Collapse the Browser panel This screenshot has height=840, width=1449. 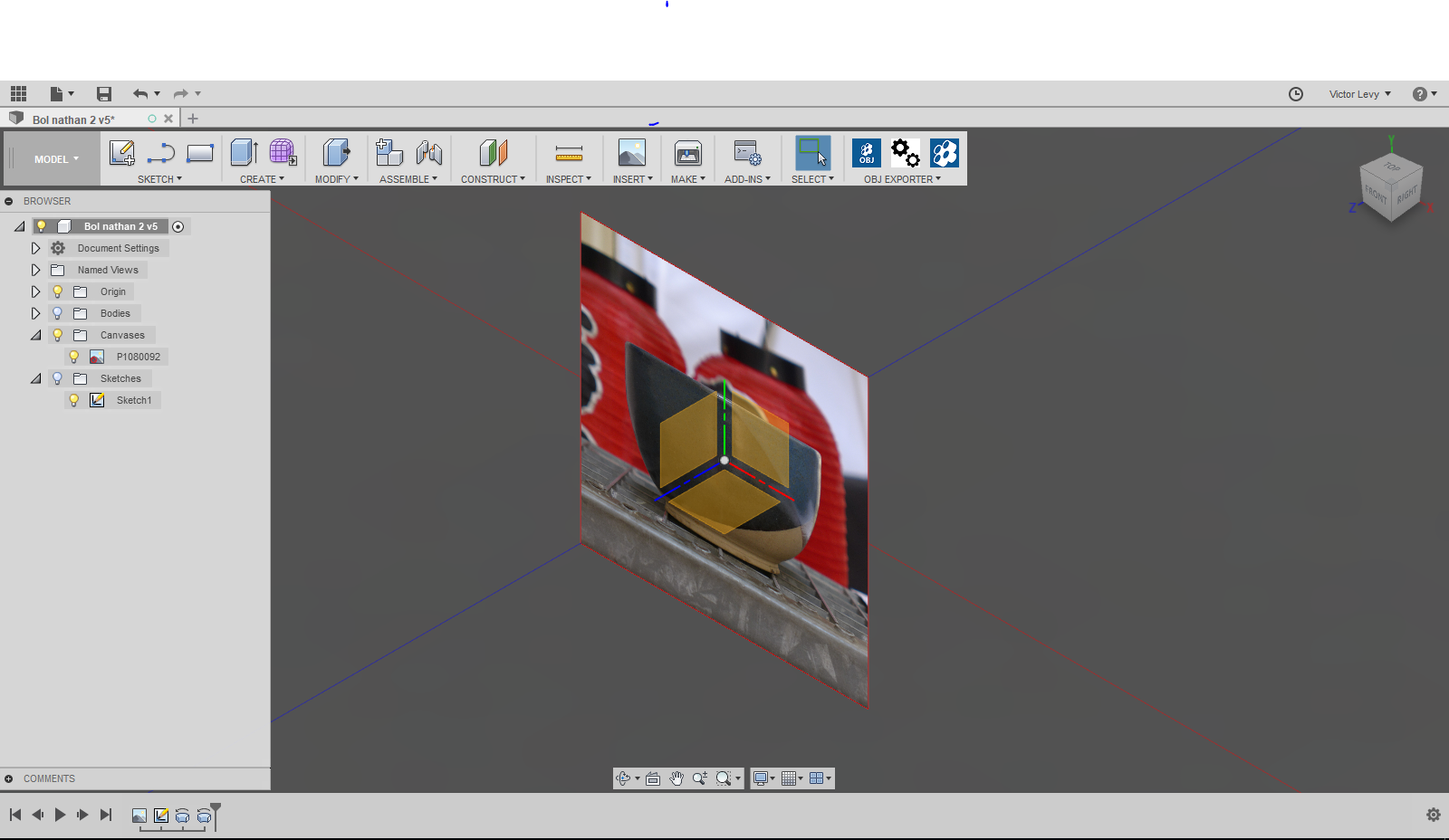(8, 201)
